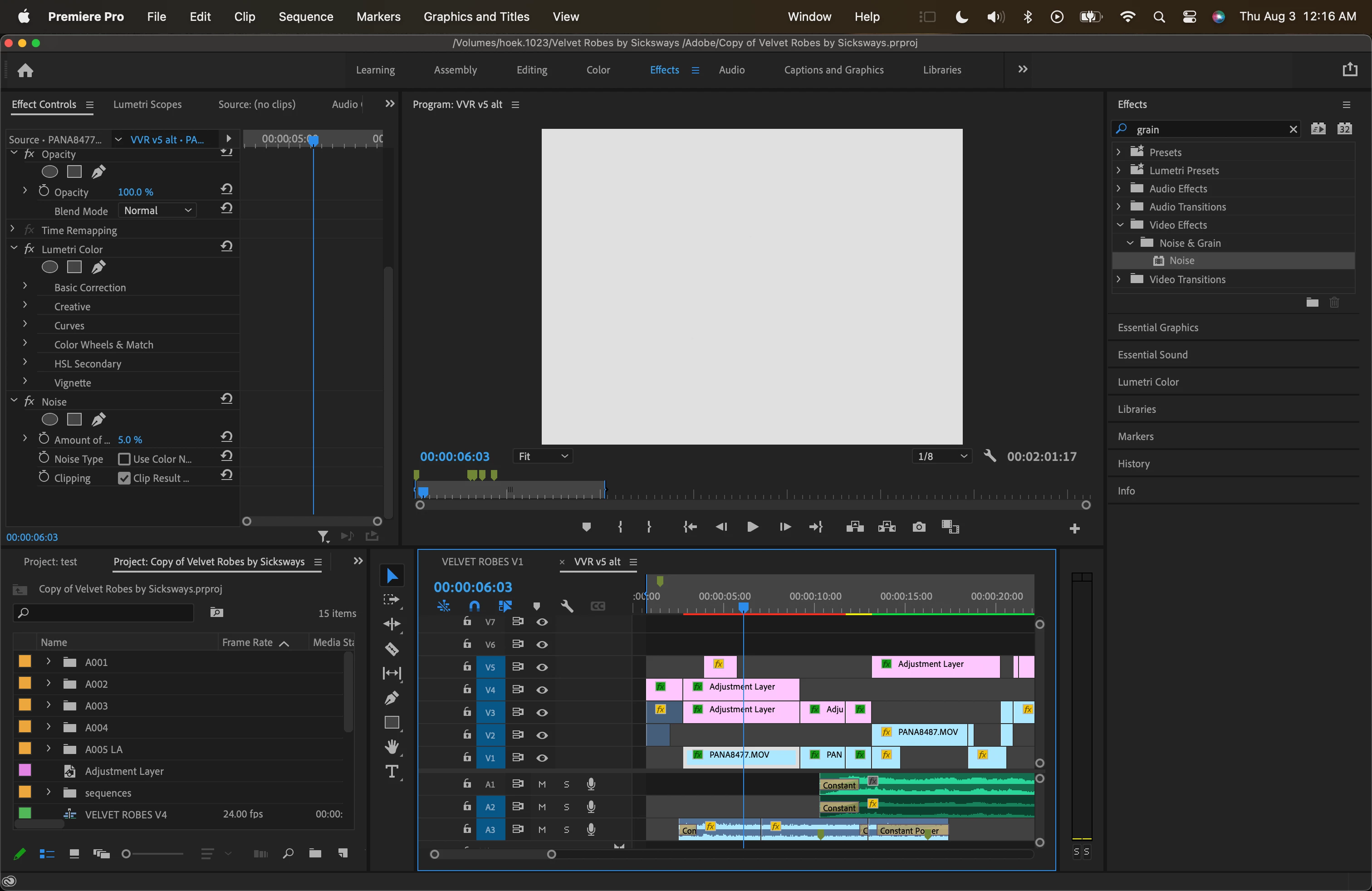Mute audio track A1
1372x891 pixels.
tap(542, 784)
